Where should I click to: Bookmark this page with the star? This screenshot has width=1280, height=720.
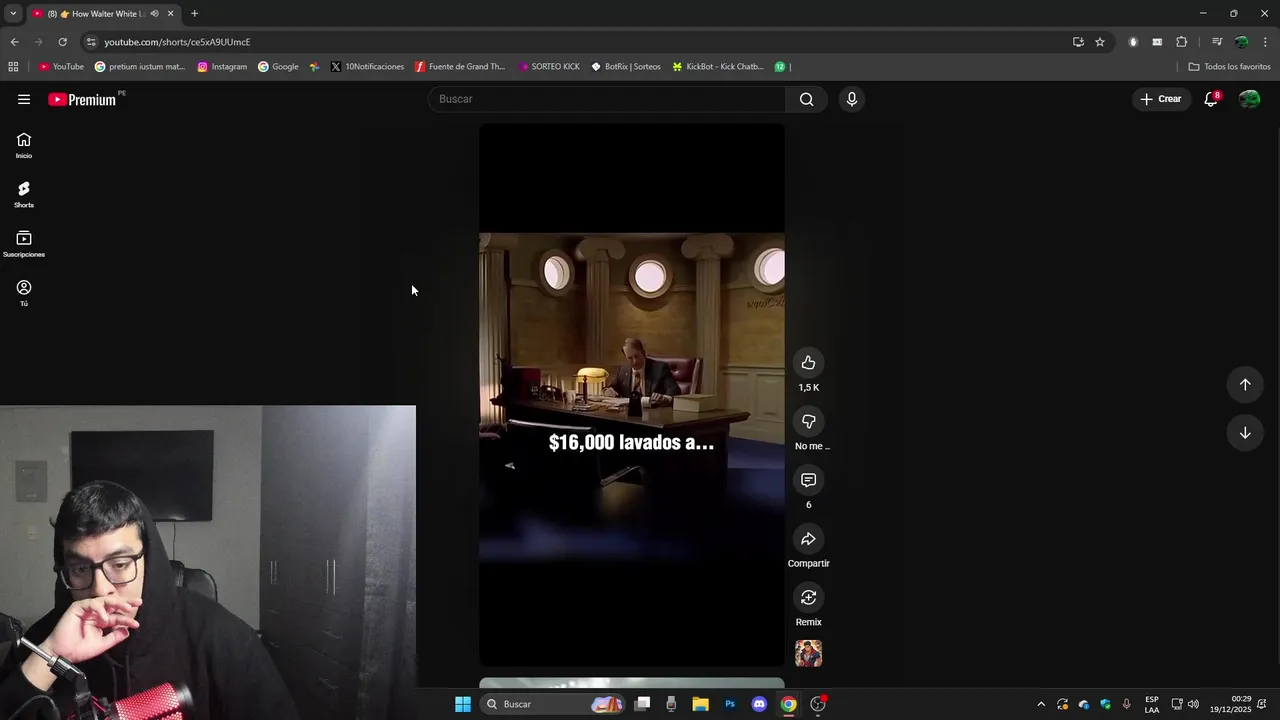point(1100,42)
